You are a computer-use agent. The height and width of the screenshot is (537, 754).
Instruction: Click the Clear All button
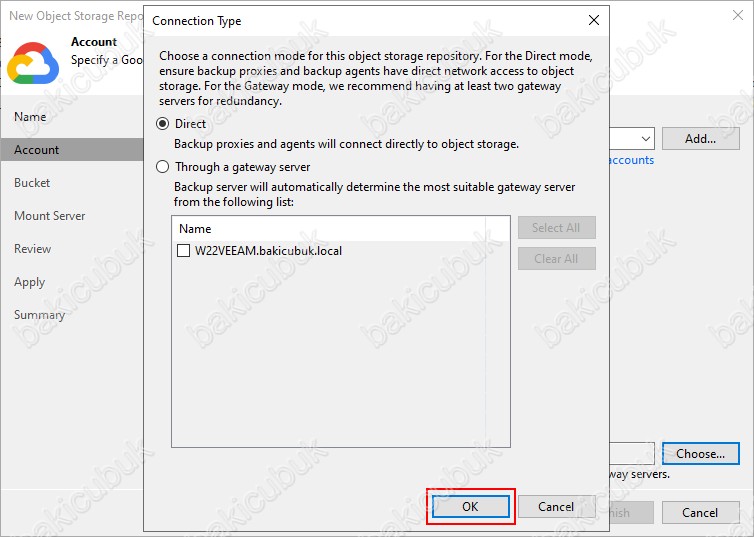point(556,259)
